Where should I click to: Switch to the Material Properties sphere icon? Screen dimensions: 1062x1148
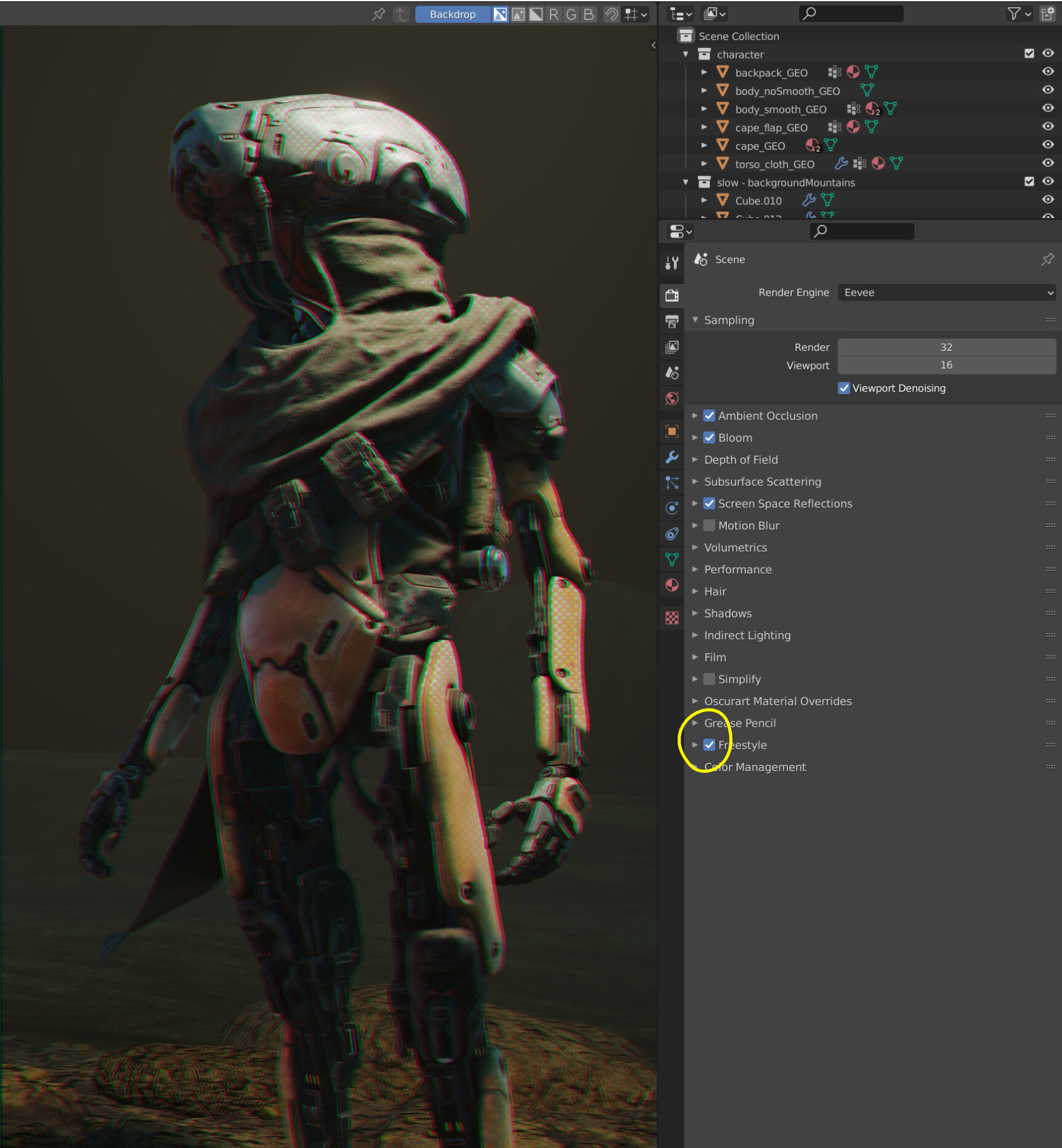pyautogui.click(x=671, y=586)
